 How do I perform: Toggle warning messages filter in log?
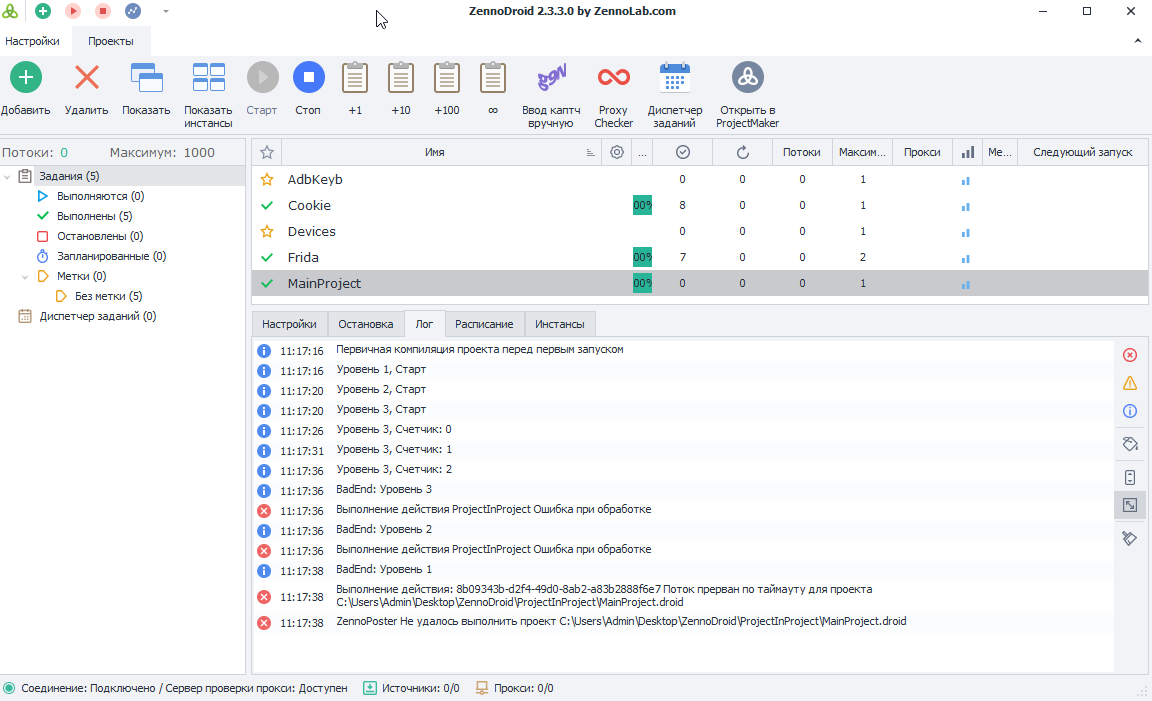(x=1130, y=383)
